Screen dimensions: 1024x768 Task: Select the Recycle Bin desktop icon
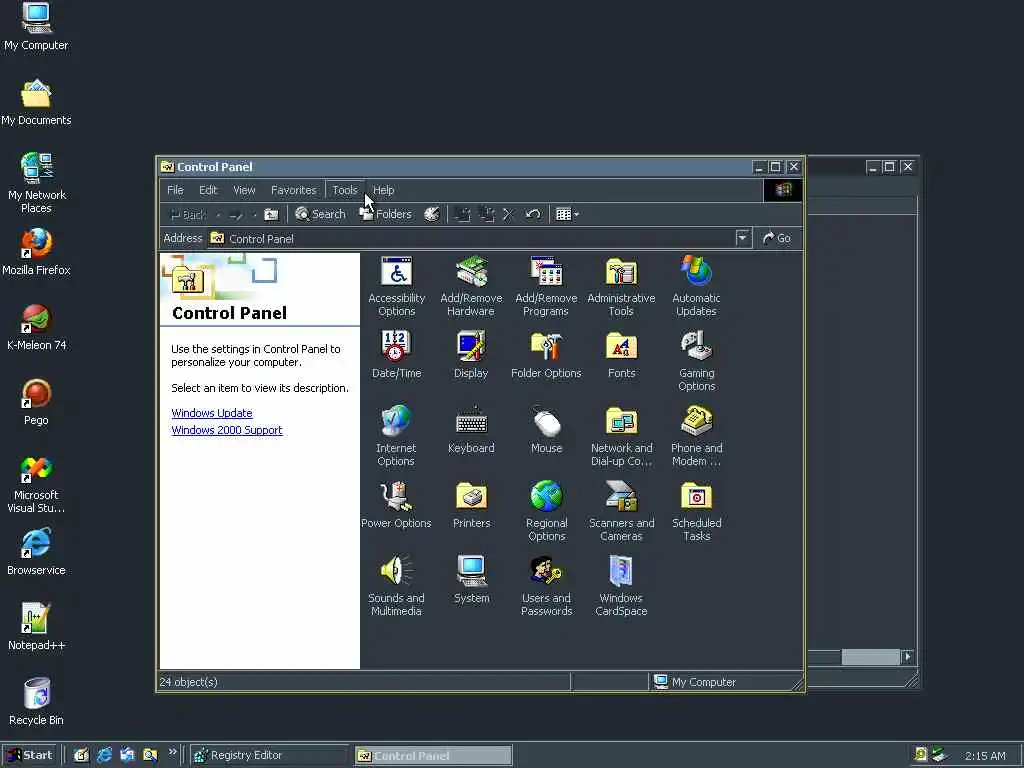click(x=36, y=702)
